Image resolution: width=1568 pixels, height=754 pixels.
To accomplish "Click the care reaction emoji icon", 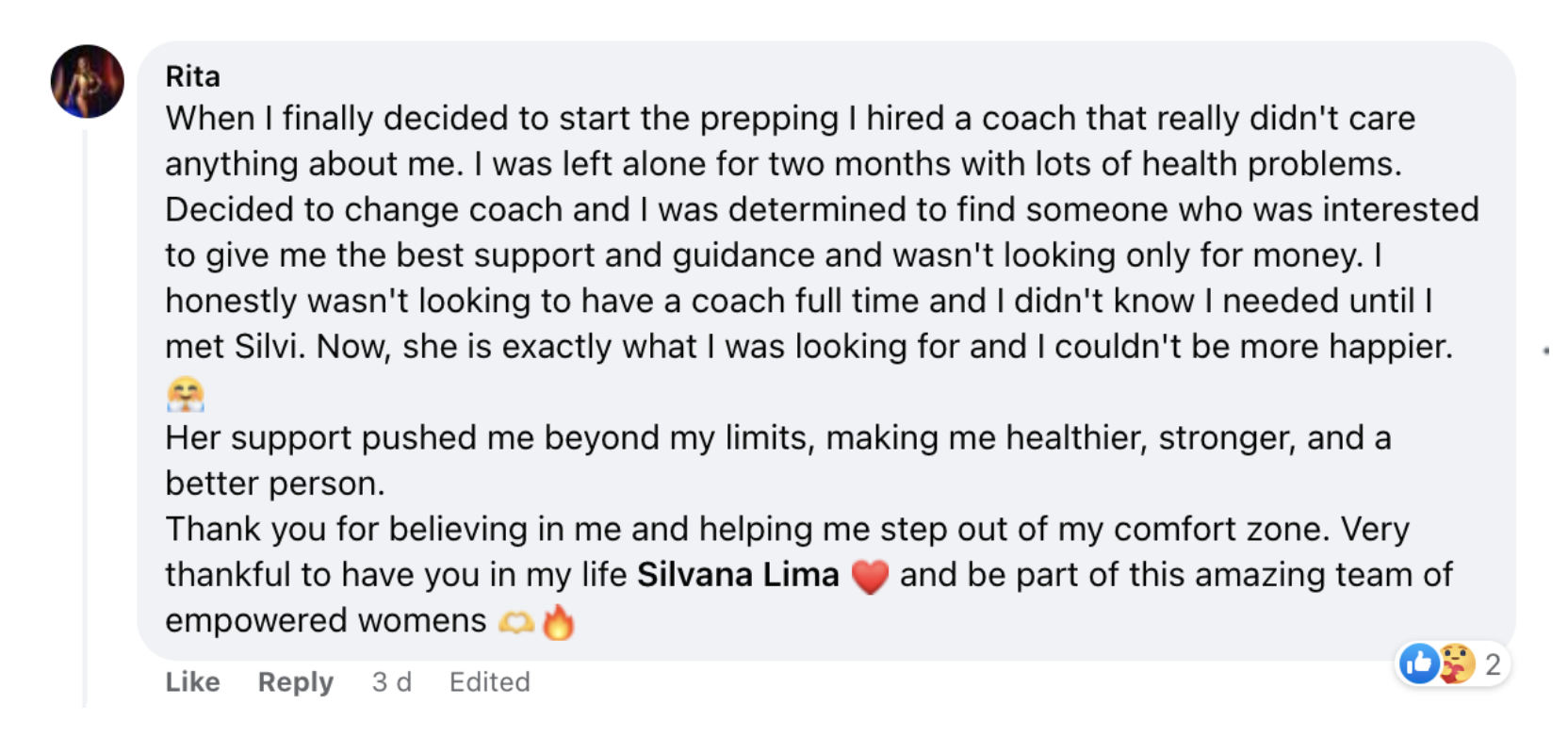I will point(1456,664).
